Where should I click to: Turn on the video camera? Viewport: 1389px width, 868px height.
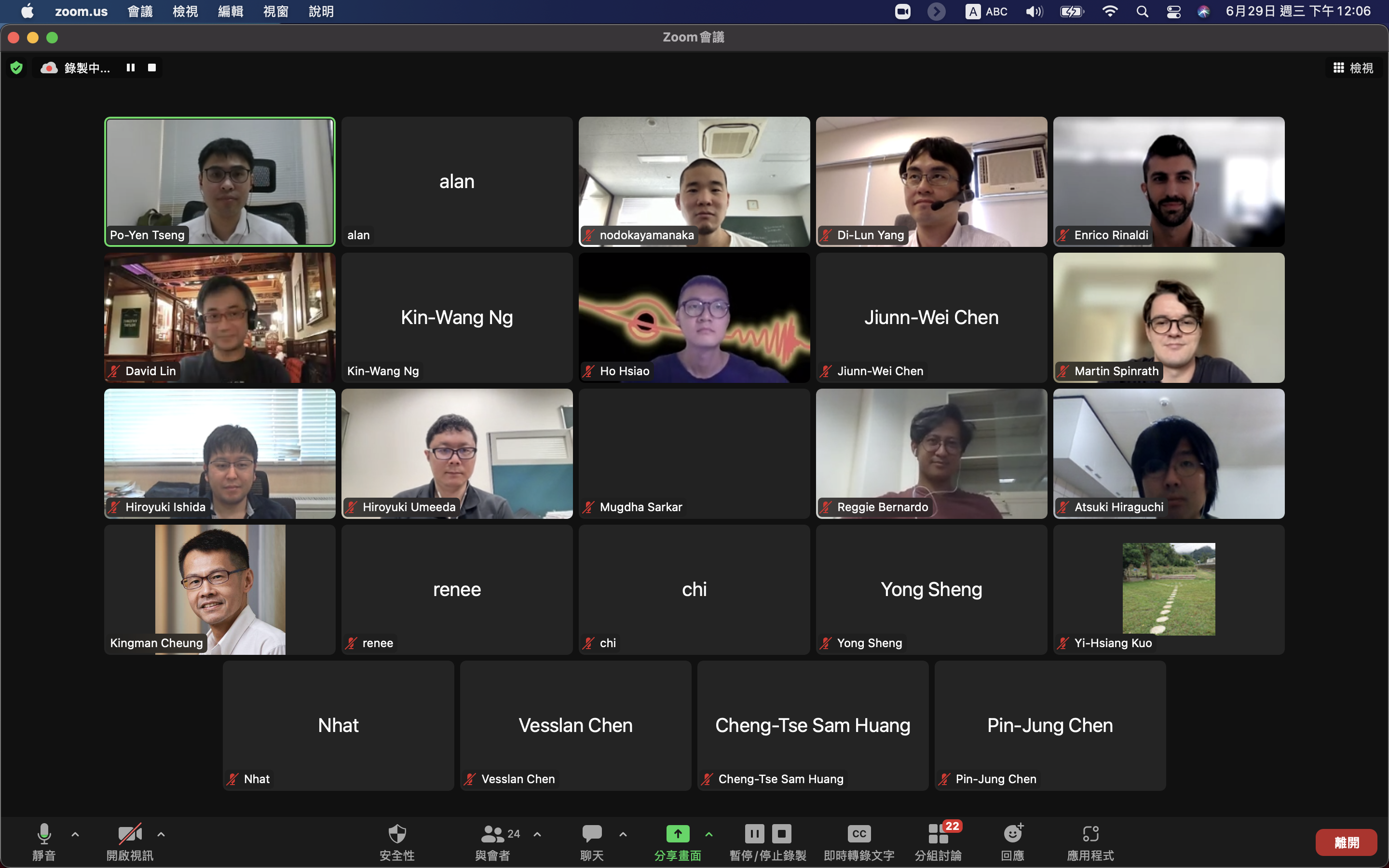(130, 834)
